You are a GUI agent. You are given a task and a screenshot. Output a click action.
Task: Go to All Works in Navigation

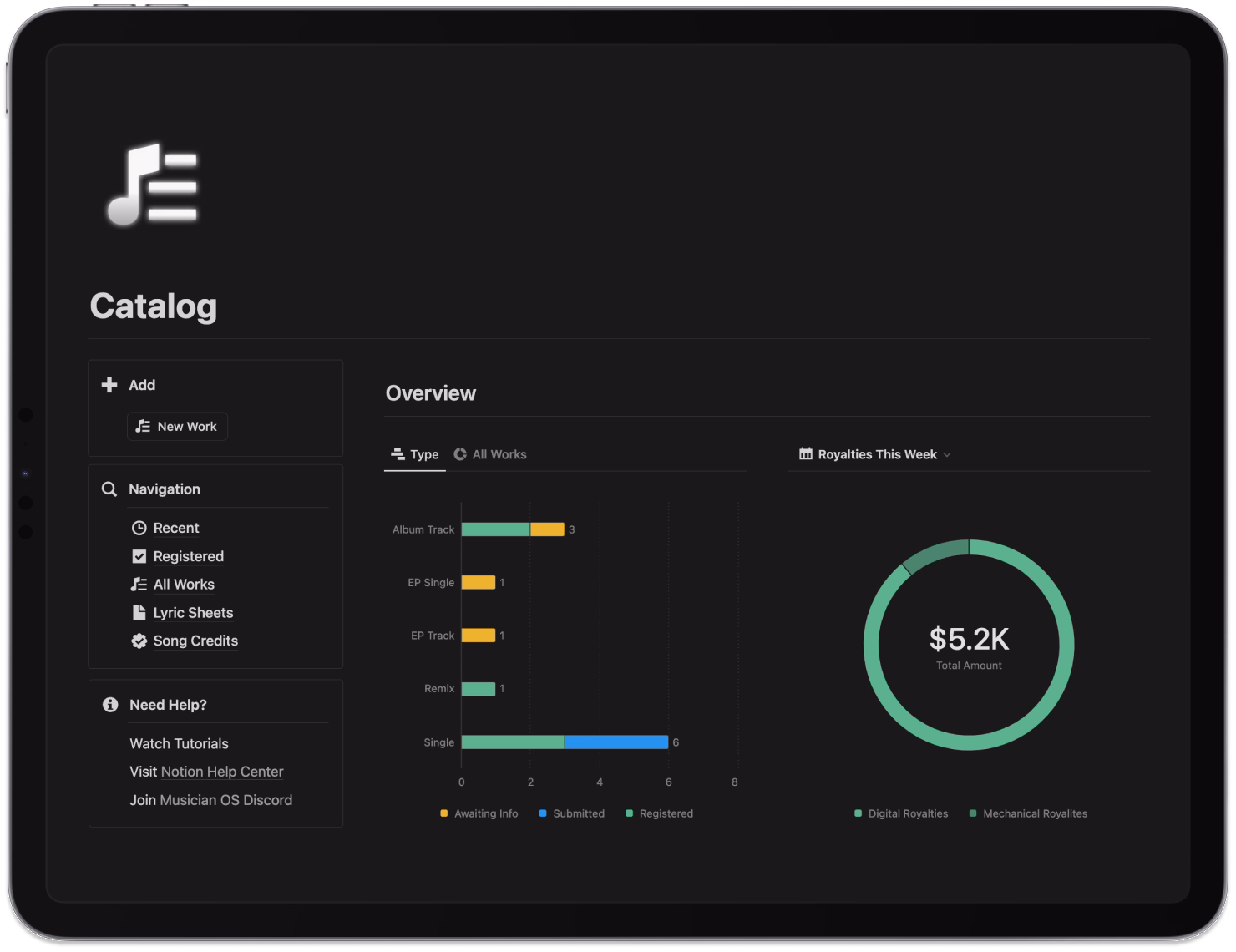point(184,585)
